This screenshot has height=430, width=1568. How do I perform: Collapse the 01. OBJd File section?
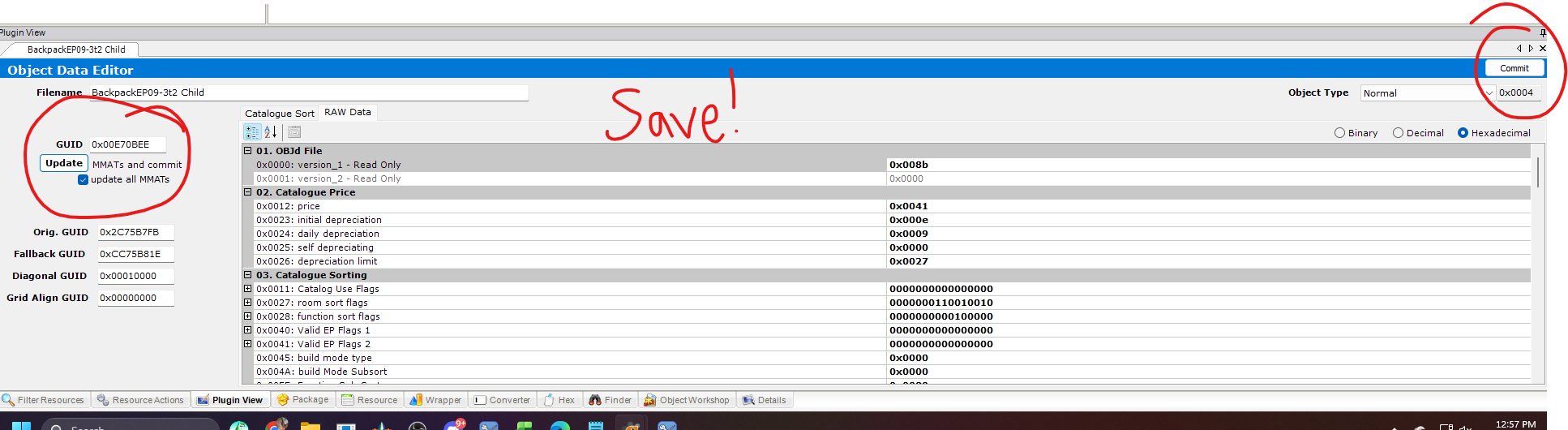[248, 151]
